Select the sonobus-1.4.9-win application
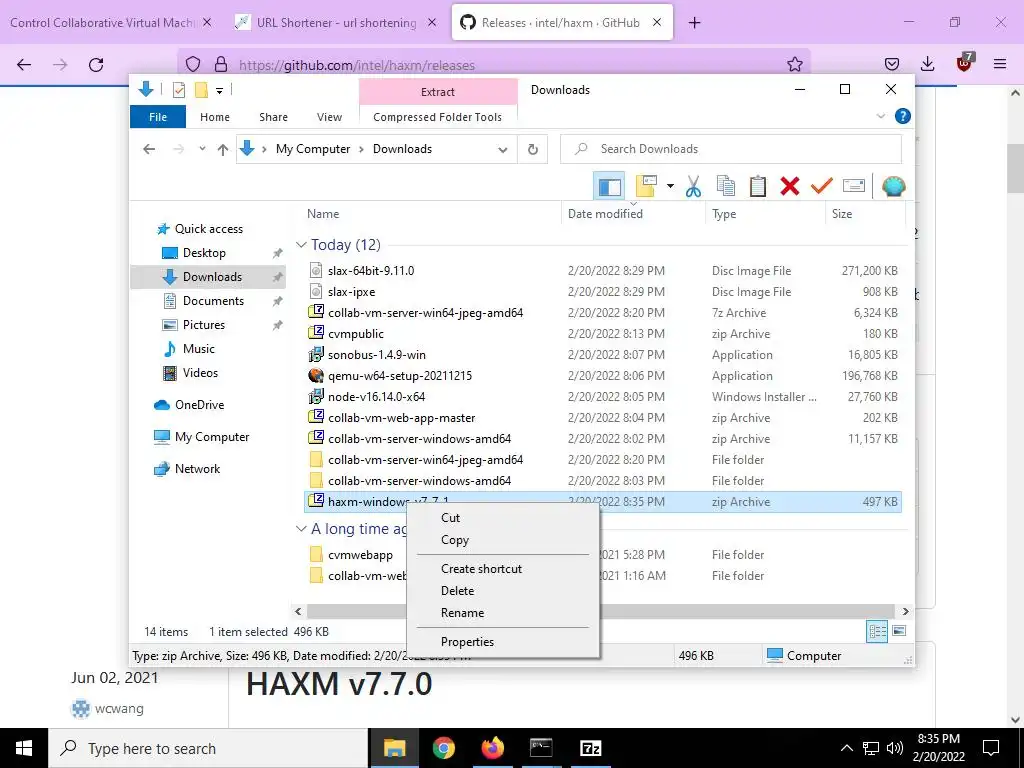1024x768 pixels. click(377, 355)
